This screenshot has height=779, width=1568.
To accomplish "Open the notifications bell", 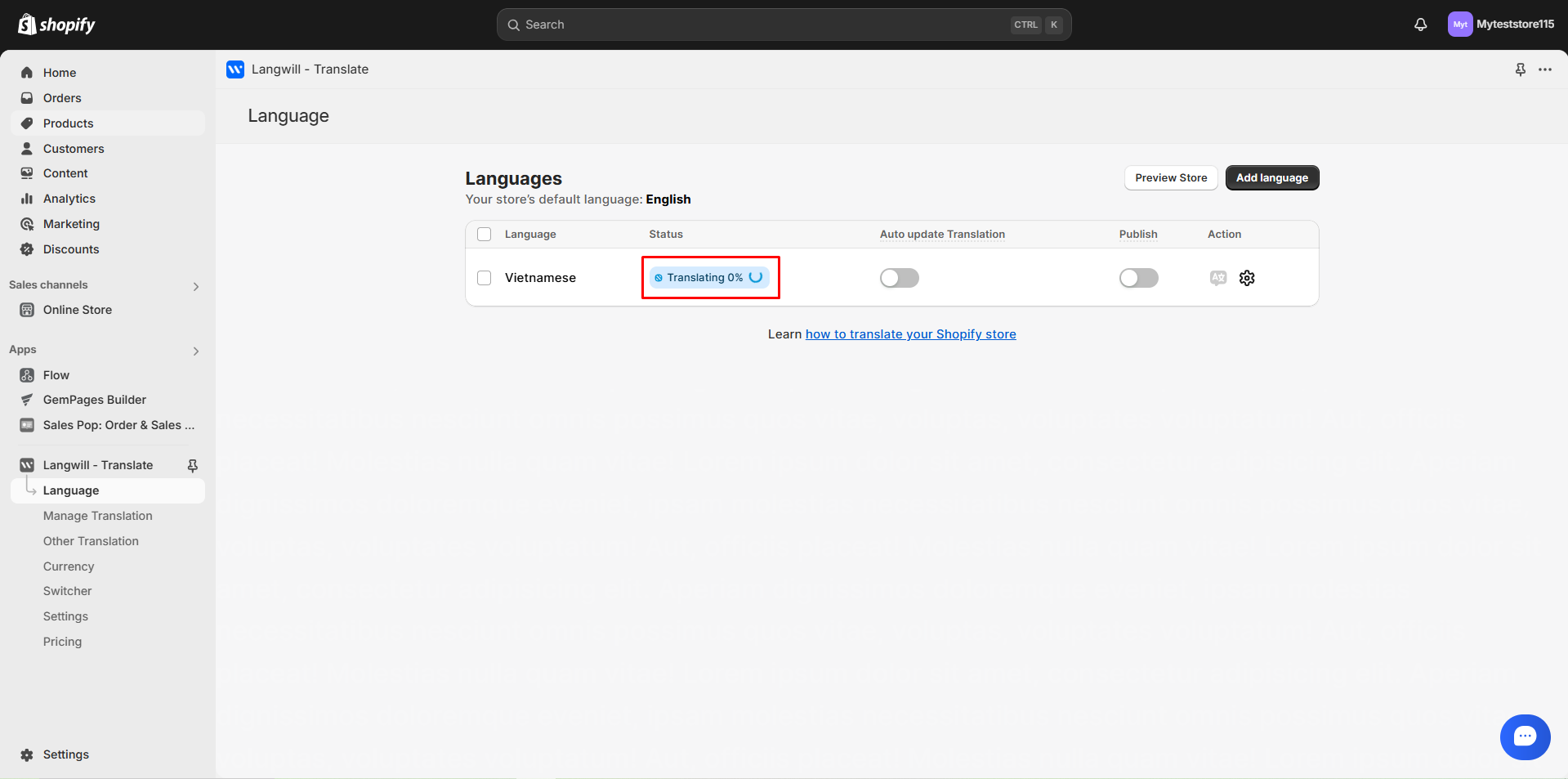I will (x=1420, y=25).
